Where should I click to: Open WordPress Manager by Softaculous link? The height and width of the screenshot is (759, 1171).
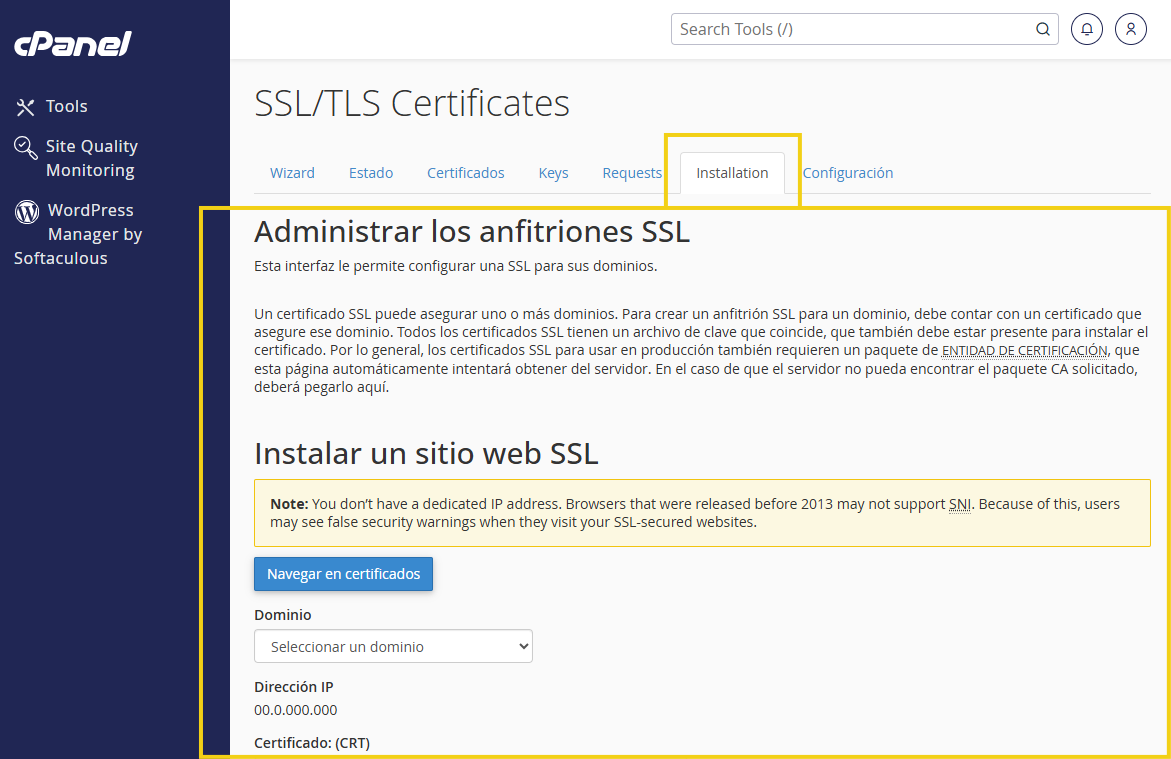tap(78, 234)
